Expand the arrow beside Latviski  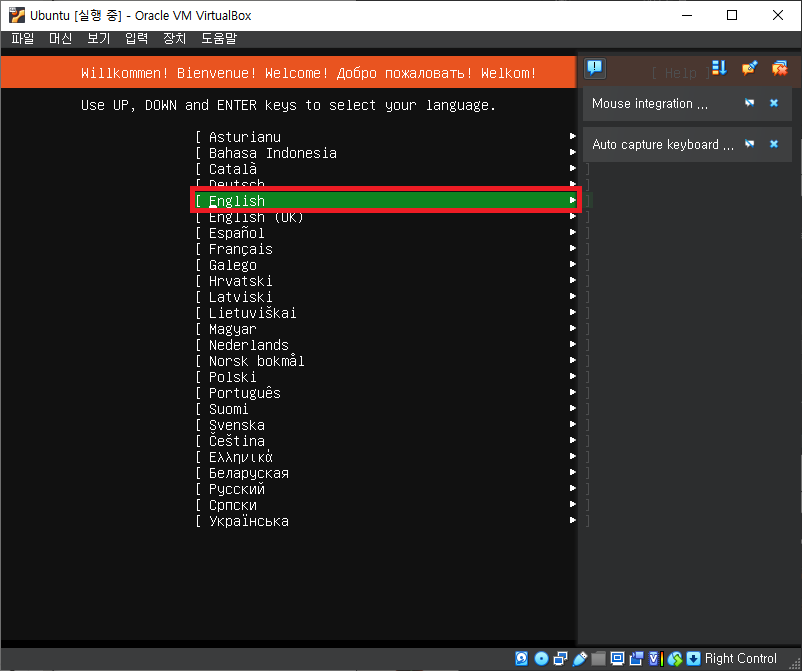pos(573,296)
